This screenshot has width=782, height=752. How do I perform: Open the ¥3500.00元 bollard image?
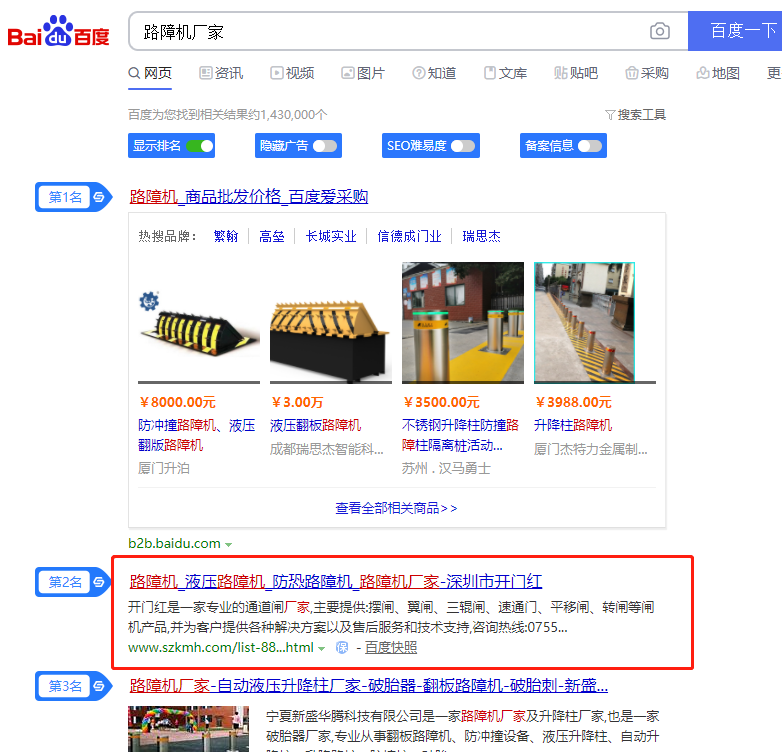pyautogui.click(x=463, y=323)
